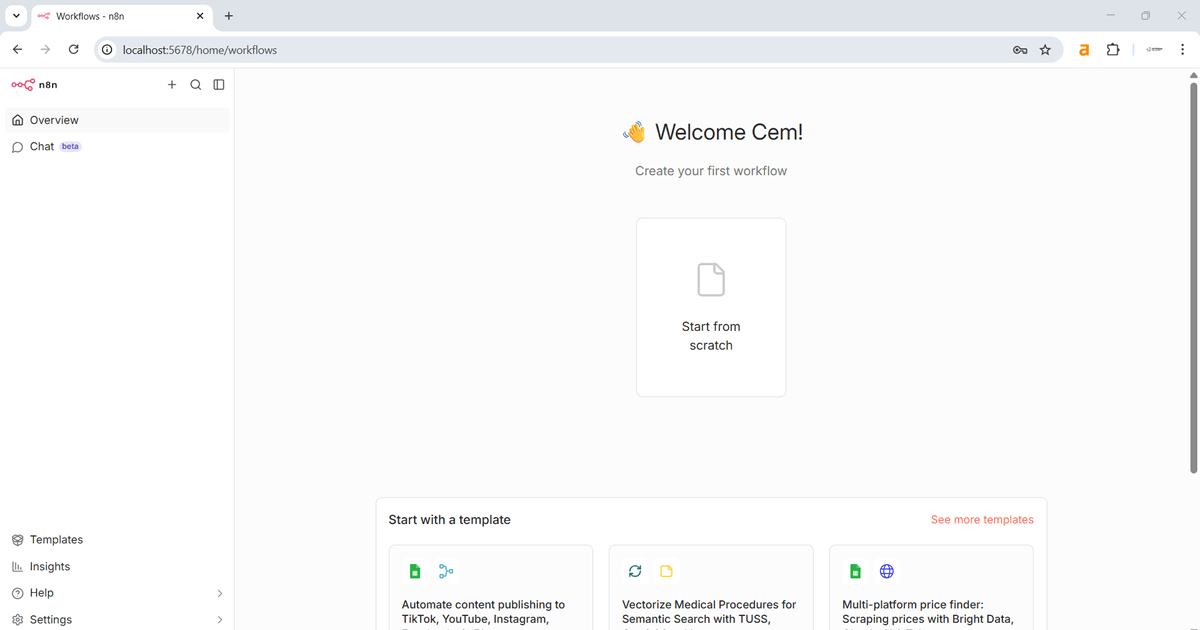Click the password manager key icon
This screenshot has width=1200, height=630.
[1020, 50]
